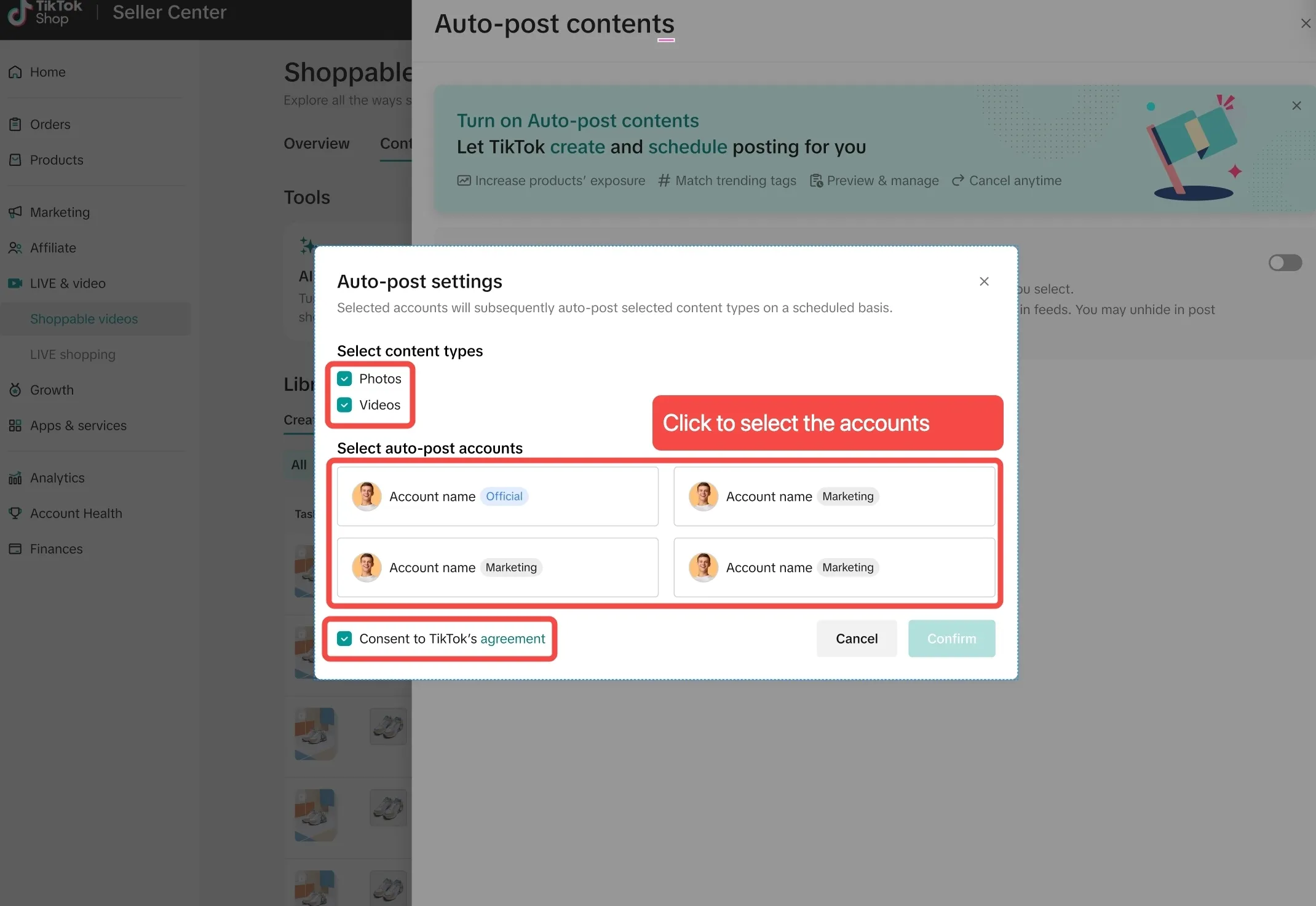Toggle the consent to agreement checkbox
The width and height of the screenshot is (1316, 906).
344,639
